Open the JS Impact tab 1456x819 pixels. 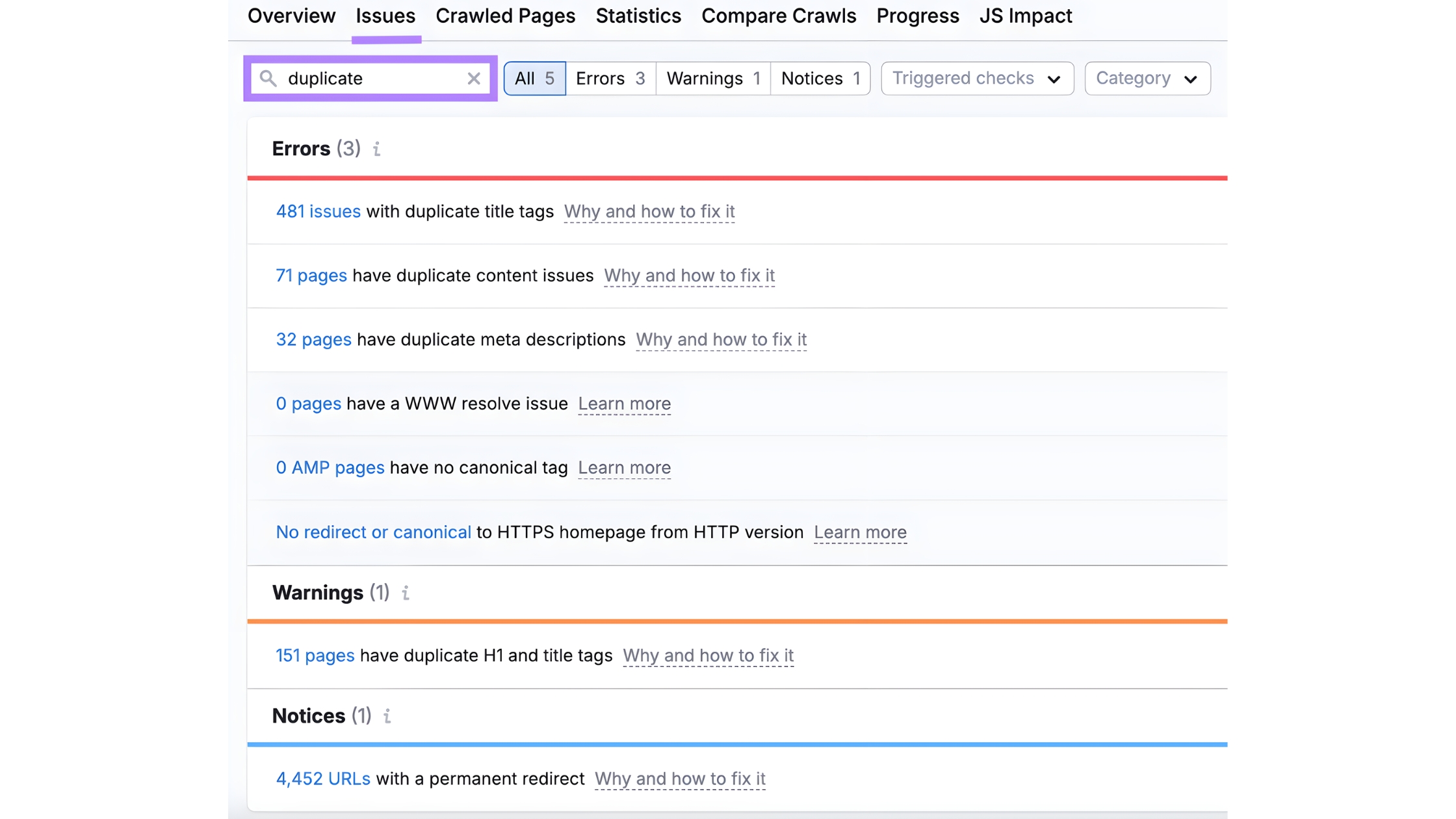pyautogui.click(x=1026, y=16)
